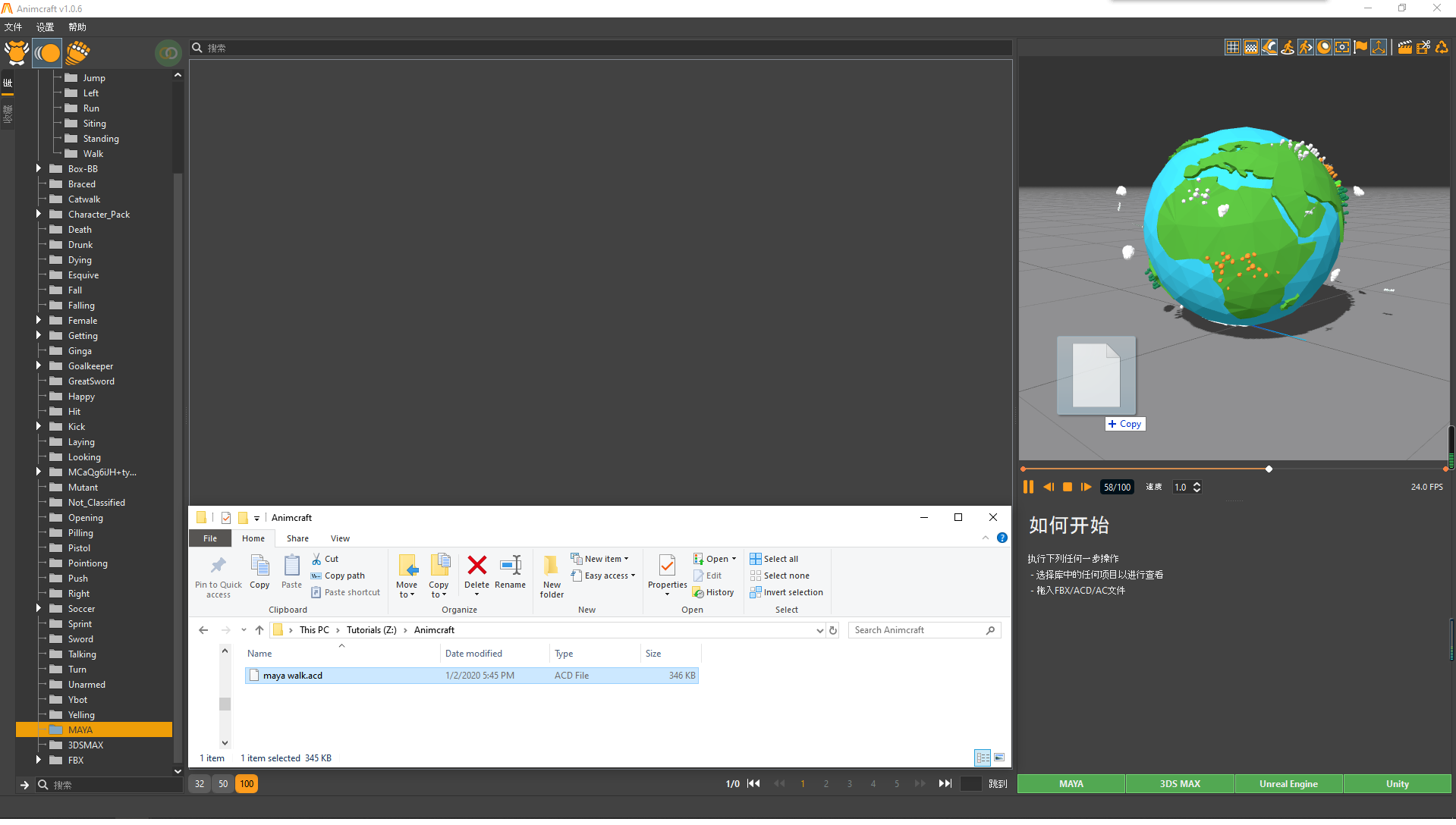Screen dimensions: 1456x825
Task: Click the Animcraft library search field
Action: click(600, 48)
